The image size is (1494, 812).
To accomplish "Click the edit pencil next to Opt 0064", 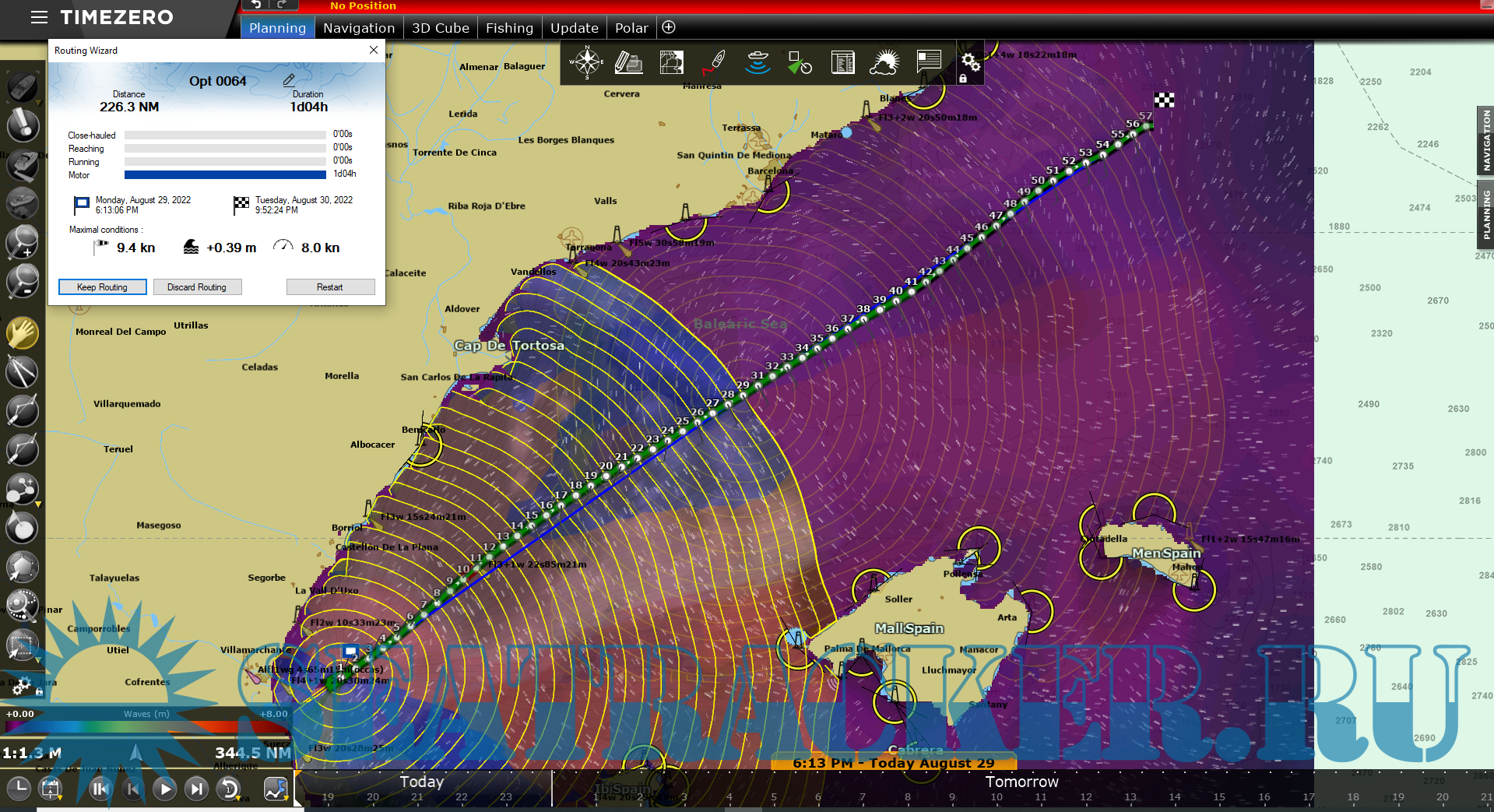I will coord(289,80).
